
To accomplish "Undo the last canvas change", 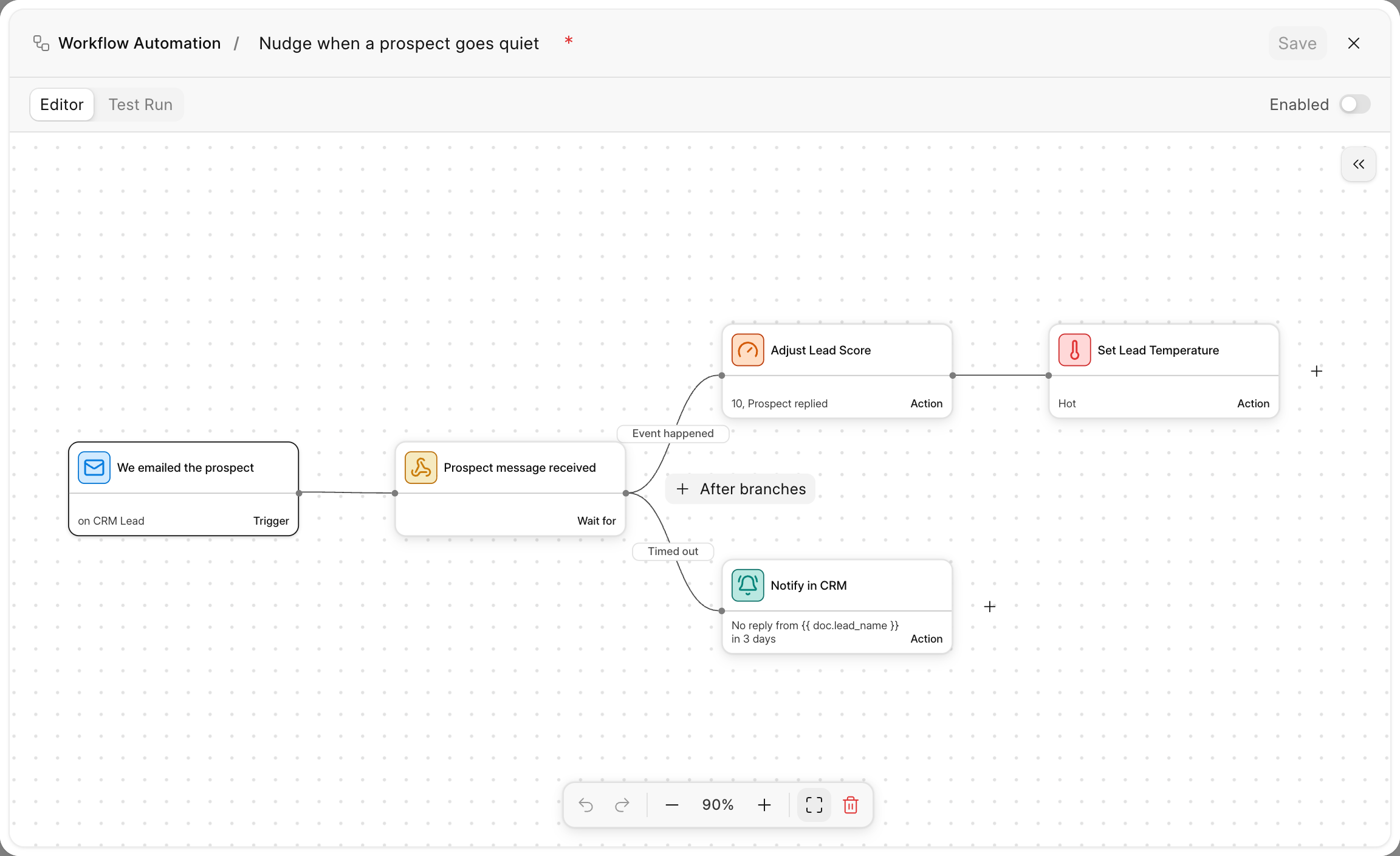I will pos(586,805).
